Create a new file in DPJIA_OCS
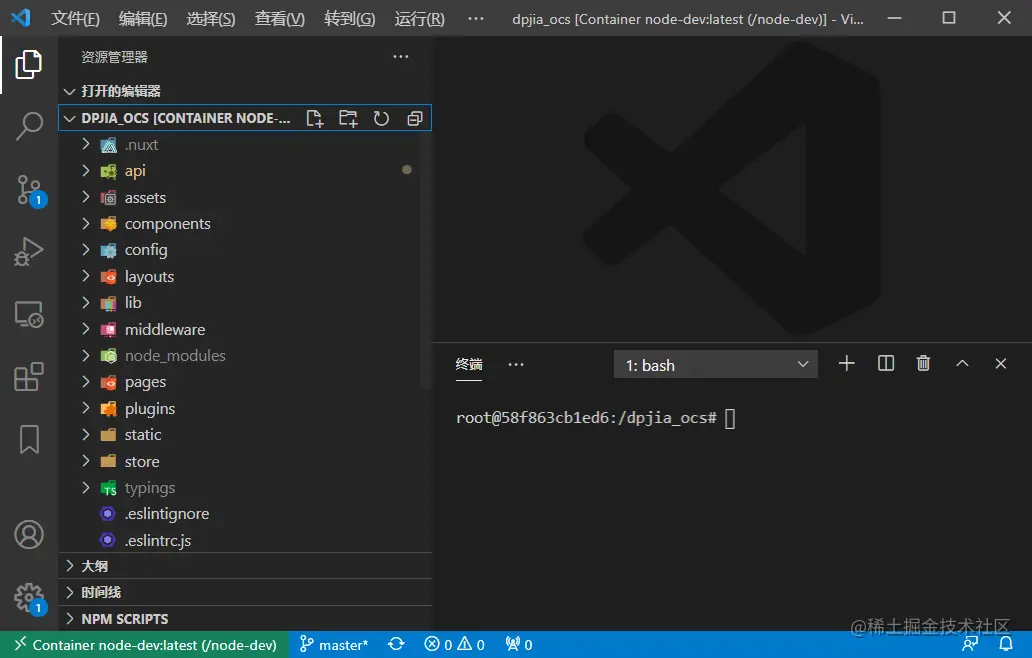 [x=315, y=118]
